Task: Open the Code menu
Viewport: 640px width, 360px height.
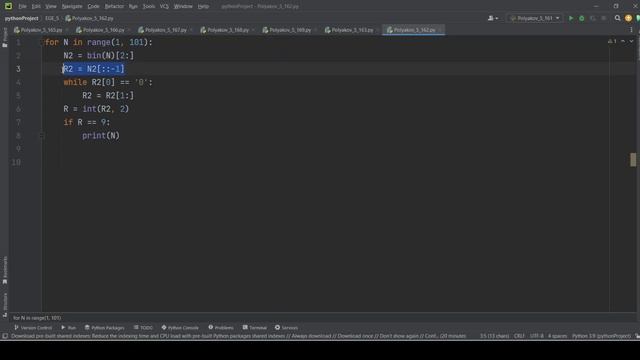Action: [x=93, y=6]
